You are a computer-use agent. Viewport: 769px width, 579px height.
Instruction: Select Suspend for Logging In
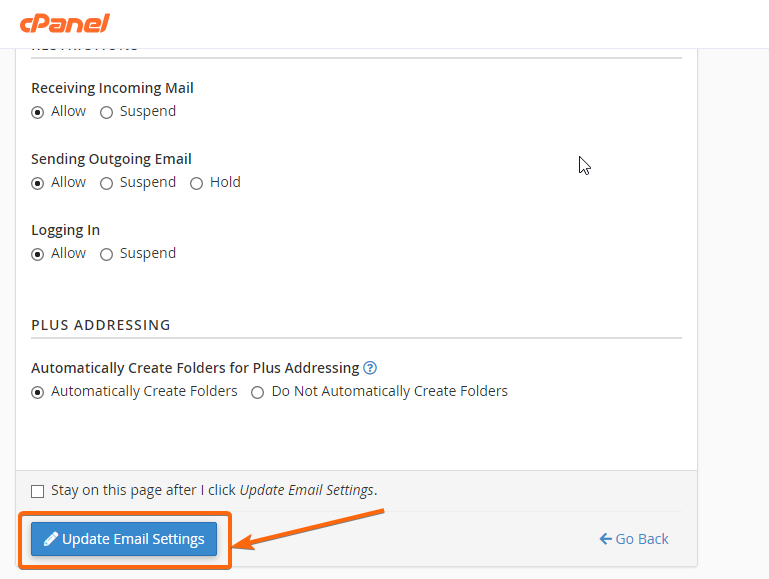point(106,254)
